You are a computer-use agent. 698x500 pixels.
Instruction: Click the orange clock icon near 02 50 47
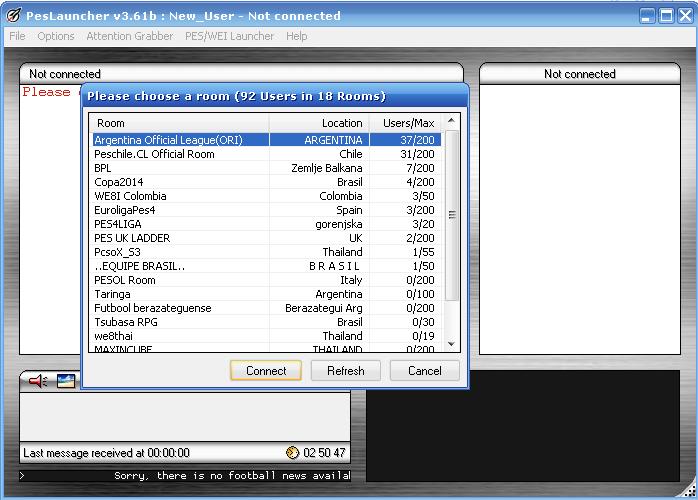pyautogui.click(x=292, y=453)
